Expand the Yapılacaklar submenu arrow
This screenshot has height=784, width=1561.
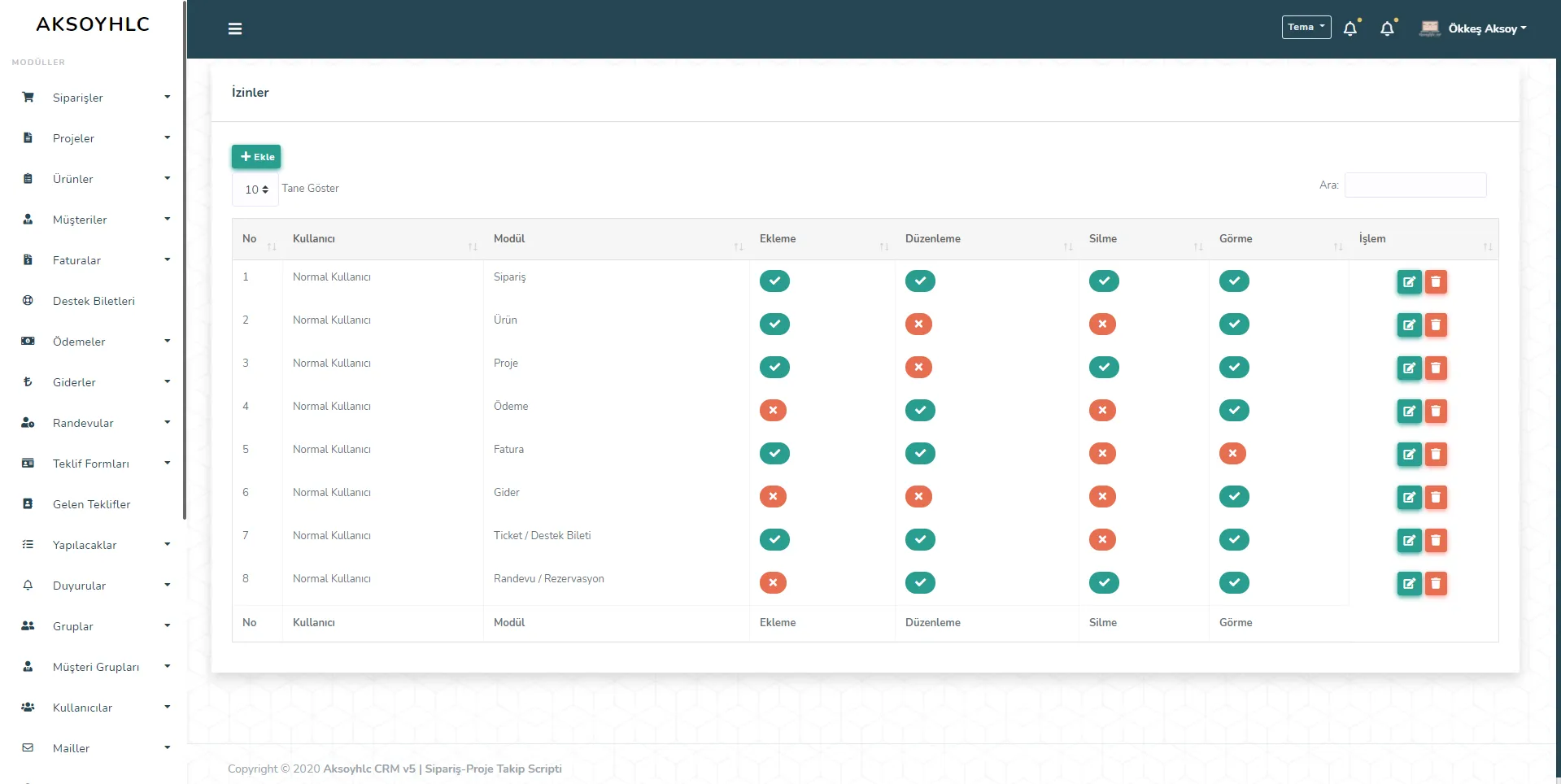[x=168, y=544]
